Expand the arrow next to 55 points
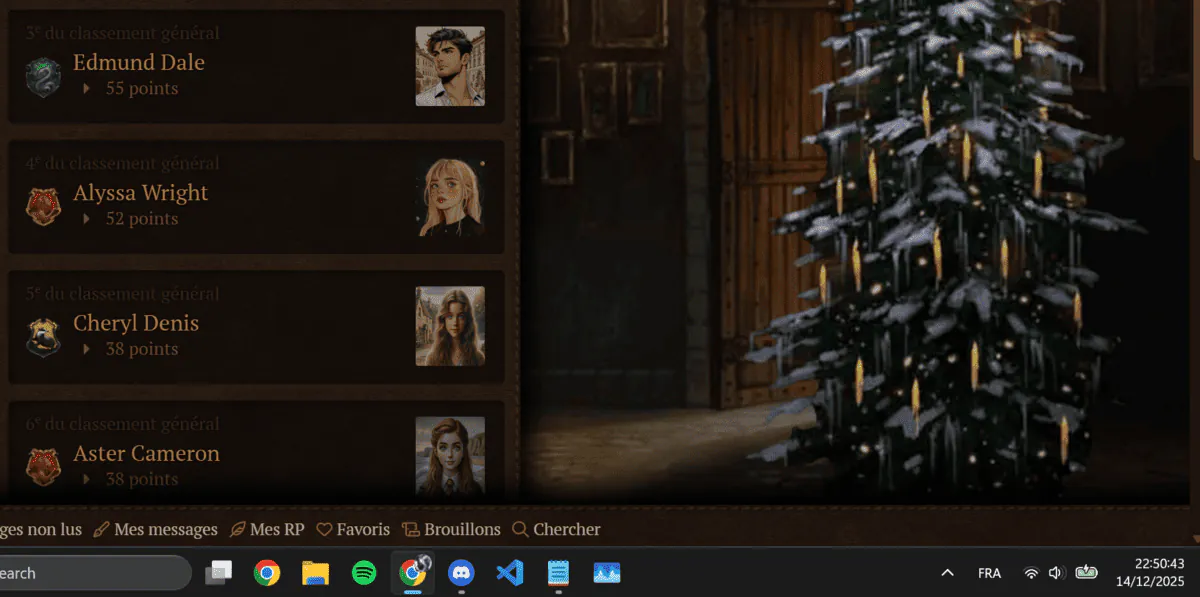This screenshot has height=597, width=1200. click(x=87, y=89)
